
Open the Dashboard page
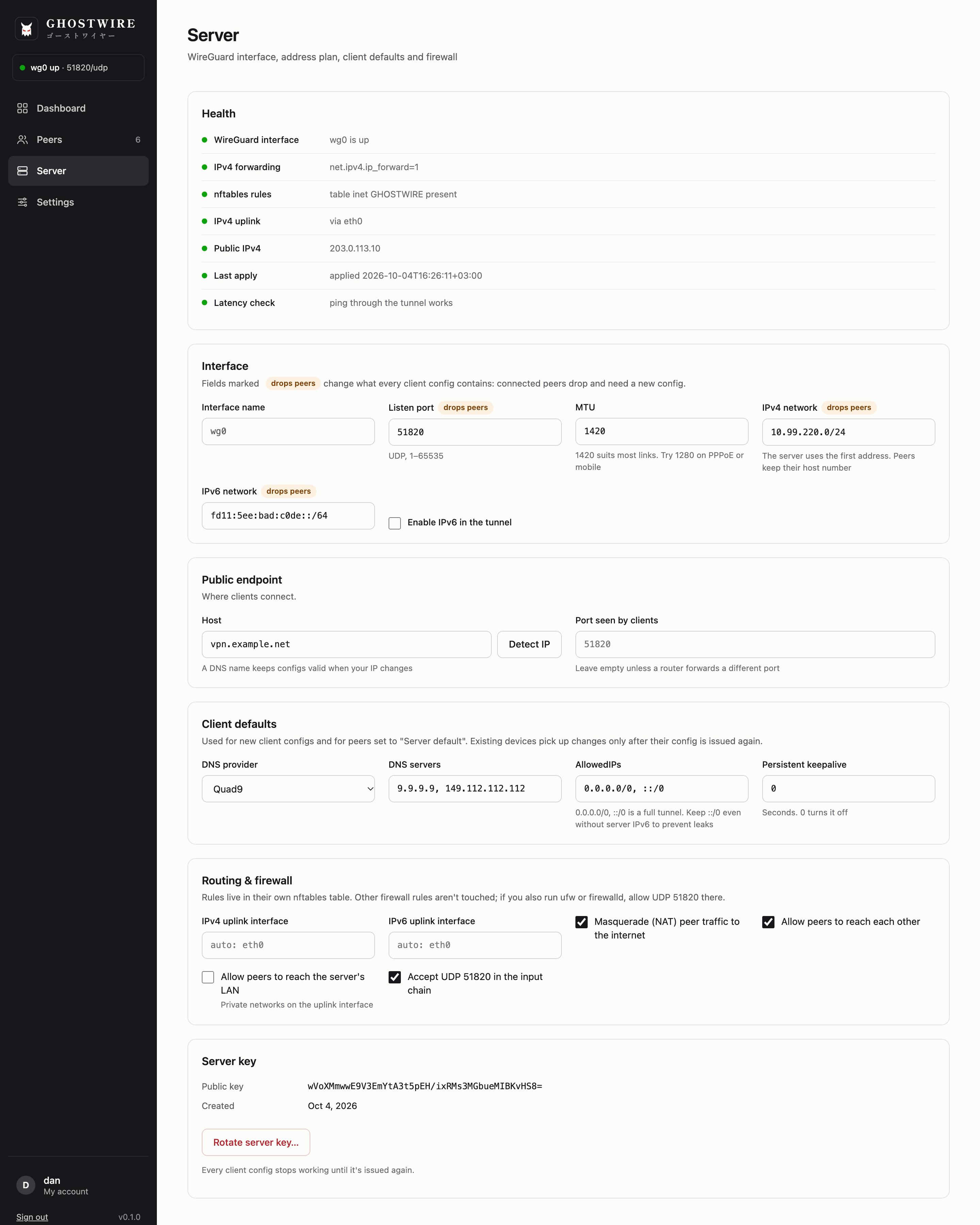pyautogui.click(x=78, y=108)
